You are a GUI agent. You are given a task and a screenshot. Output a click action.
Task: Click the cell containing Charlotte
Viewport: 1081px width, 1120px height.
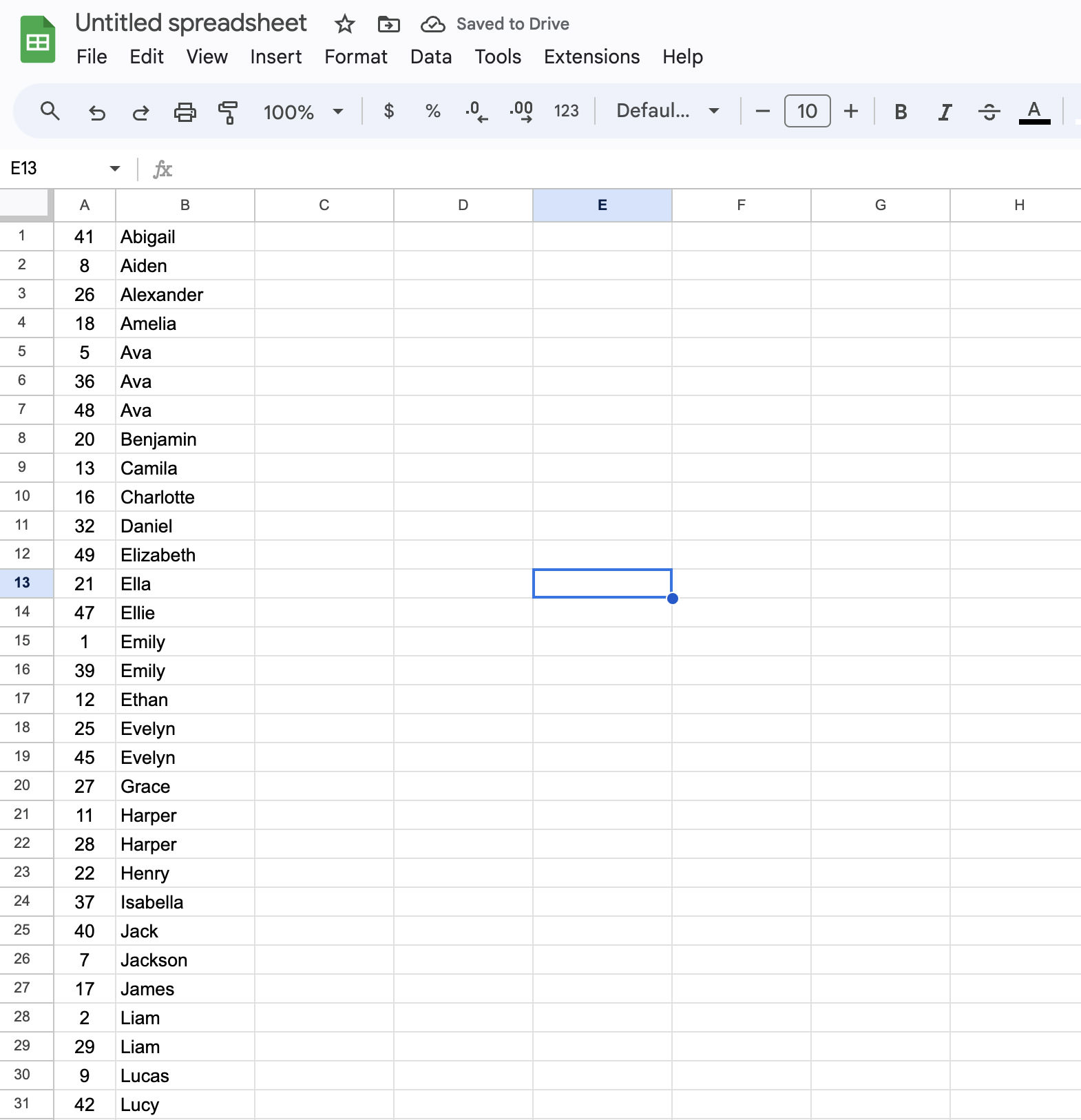click(x=185, y=497)
